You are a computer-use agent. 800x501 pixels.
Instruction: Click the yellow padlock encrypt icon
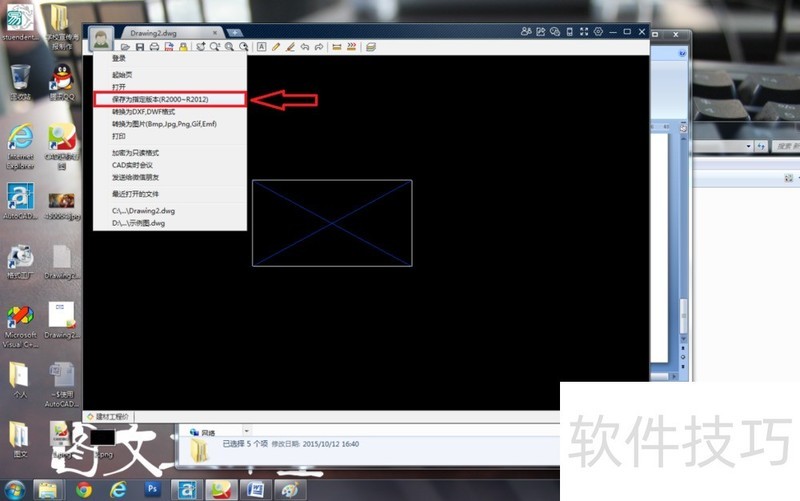[183, 47]
